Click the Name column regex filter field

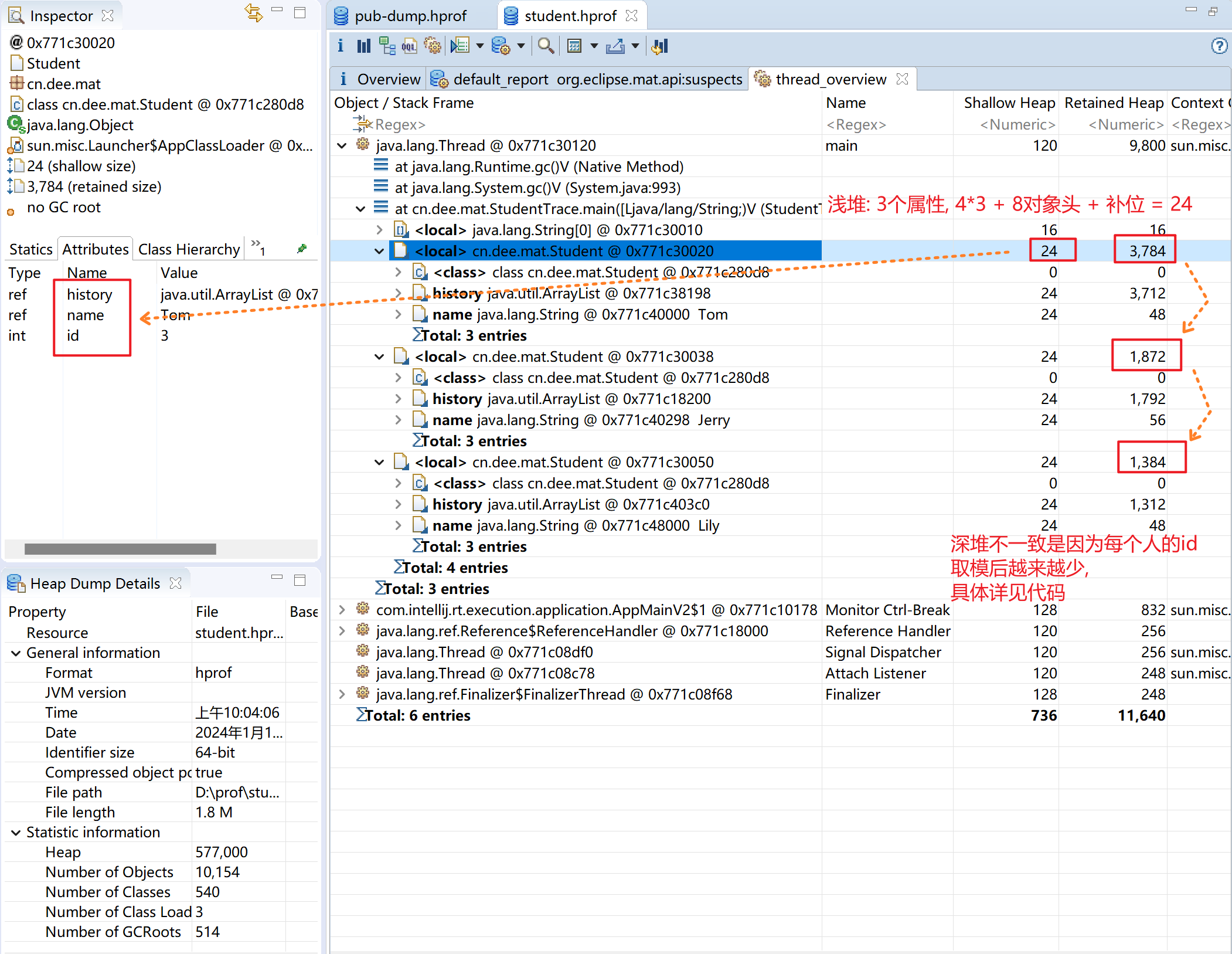887,125
